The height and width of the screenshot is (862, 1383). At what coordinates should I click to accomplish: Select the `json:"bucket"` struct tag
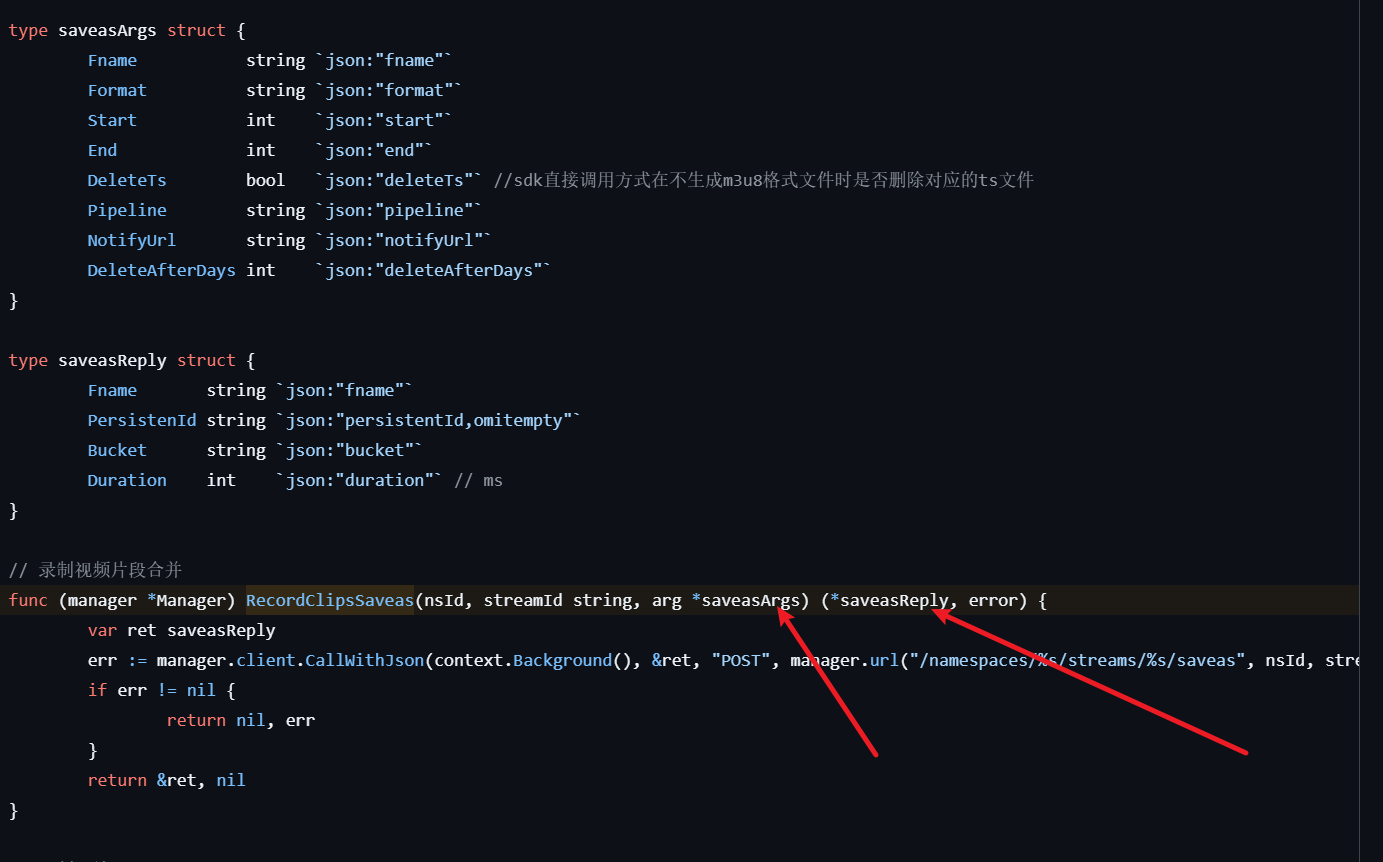(350, 450)
